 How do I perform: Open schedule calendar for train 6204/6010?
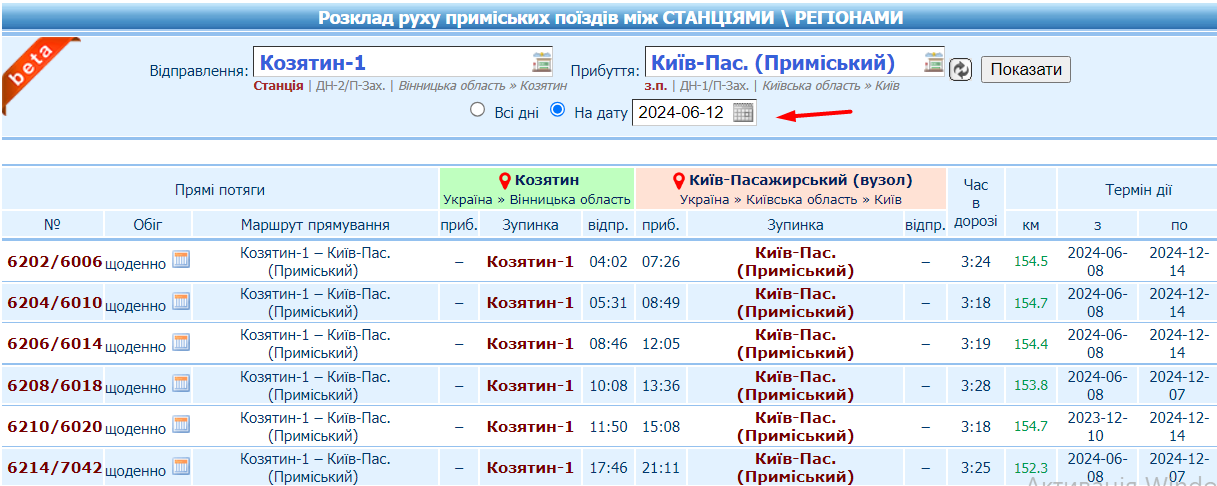click(181, 302)
